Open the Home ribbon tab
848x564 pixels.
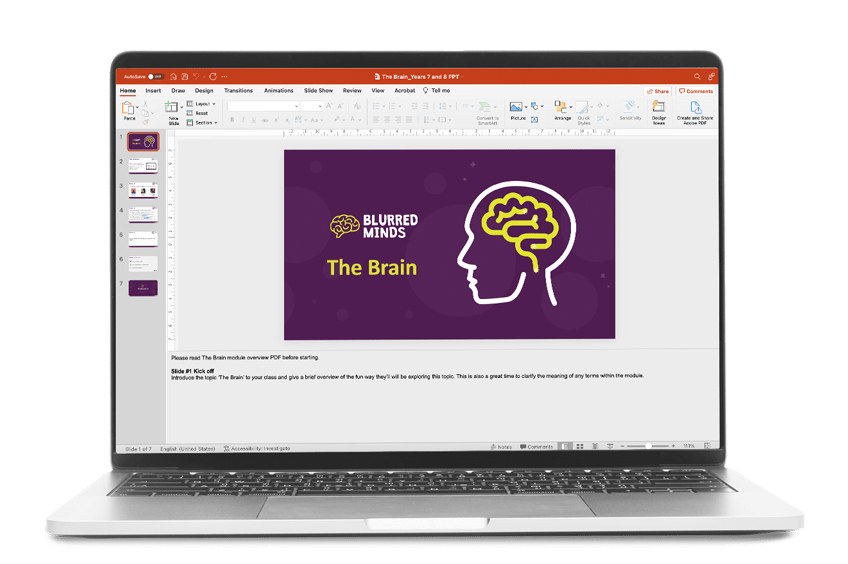pyautogui.click(x=128, y=91)
